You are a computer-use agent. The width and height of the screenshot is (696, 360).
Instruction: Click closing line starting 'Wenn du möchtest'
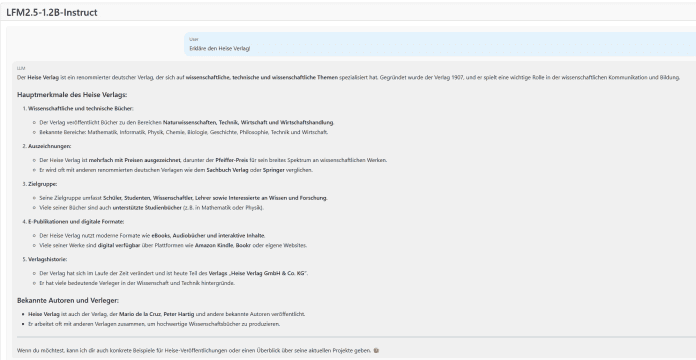coord(198,351)
